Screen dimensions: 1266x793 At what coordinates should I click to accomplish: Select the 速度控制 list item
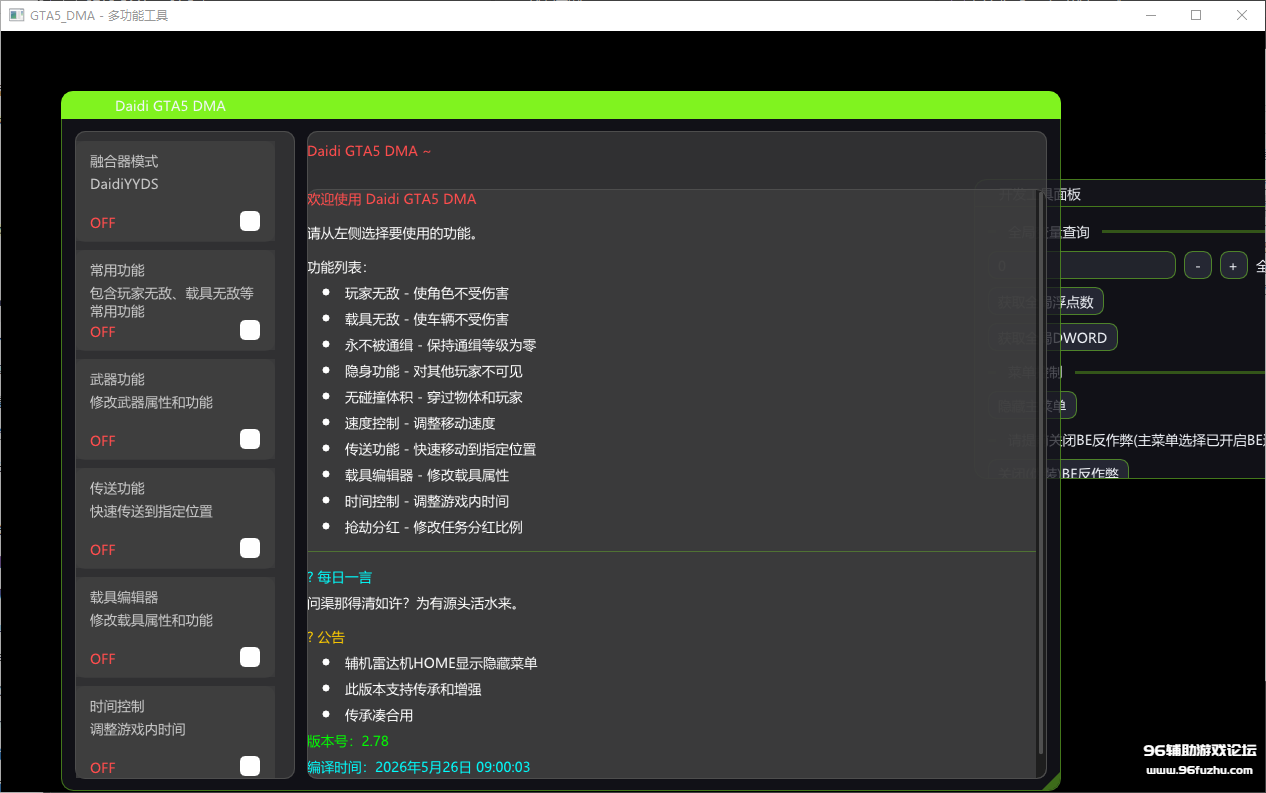click(x=420, y=423)
